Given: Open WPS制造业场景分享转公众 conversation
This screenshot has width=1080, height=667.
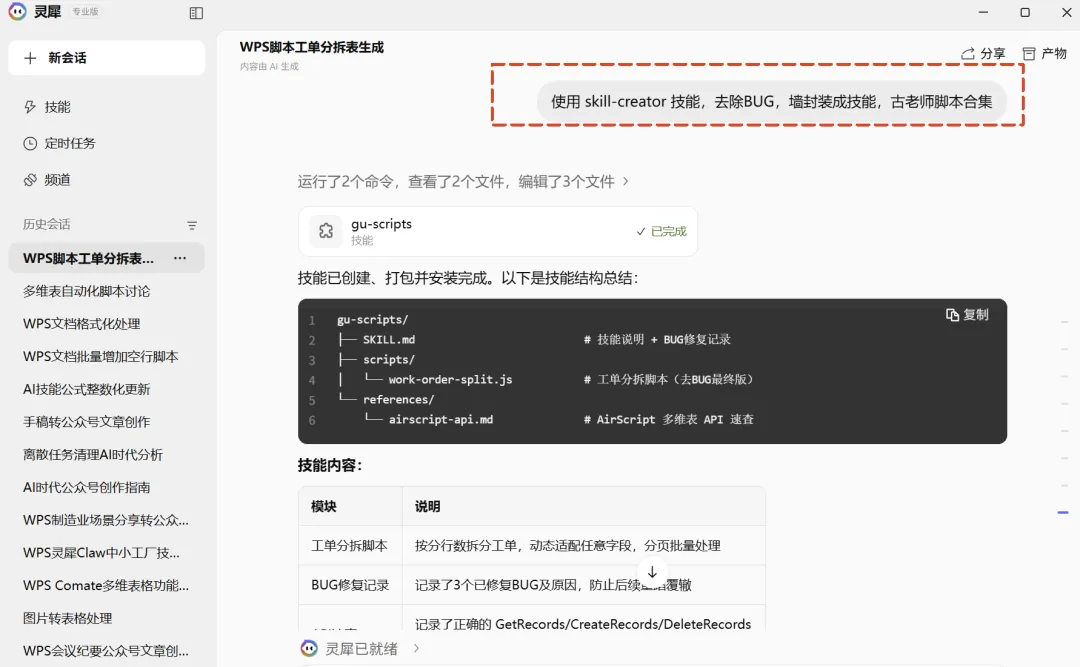Looking at the screenshot, I should (x=107, y=520).
